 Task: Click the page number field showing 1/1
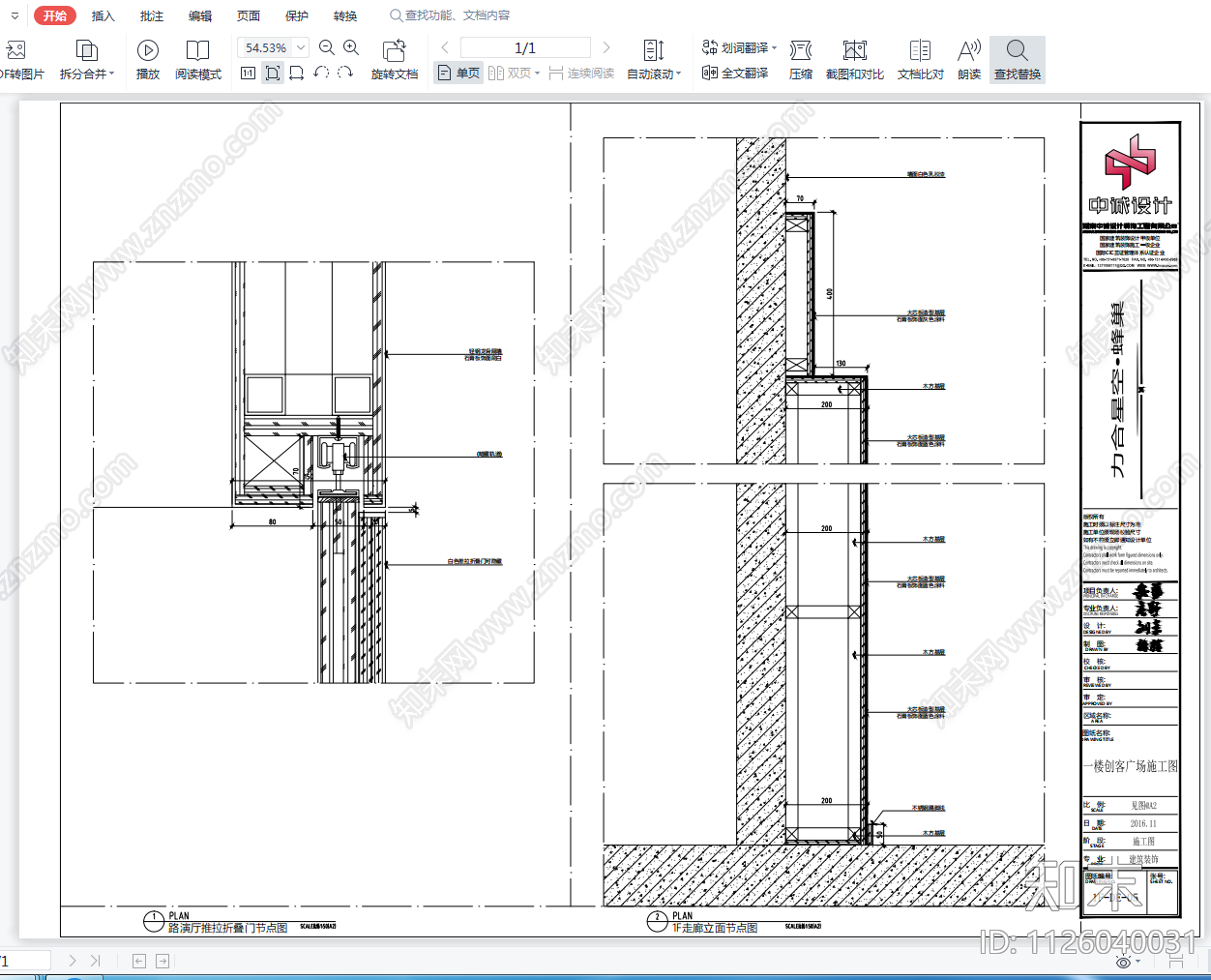(525, 47)
